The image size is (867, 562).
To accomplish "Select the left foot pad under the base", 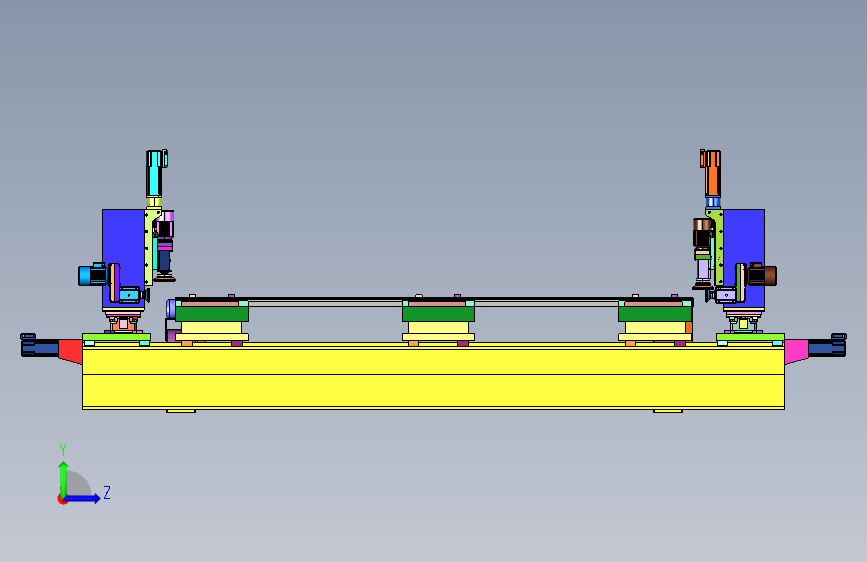I will point(181,411).
